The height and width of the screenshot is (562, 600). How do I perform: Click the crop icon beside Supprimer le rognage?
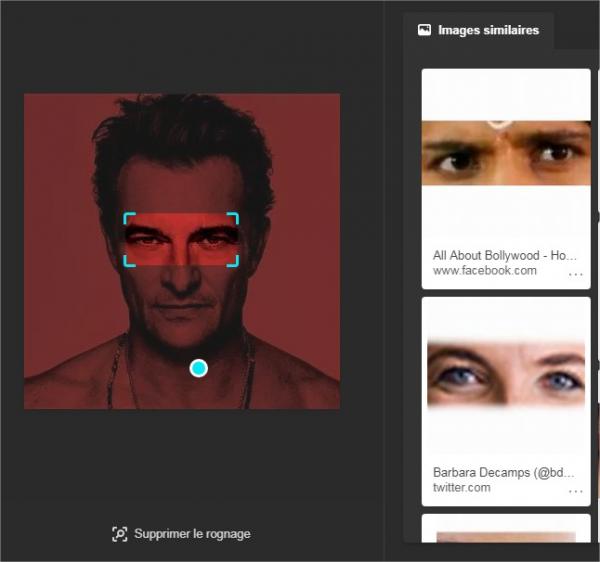tap(120, 534)
